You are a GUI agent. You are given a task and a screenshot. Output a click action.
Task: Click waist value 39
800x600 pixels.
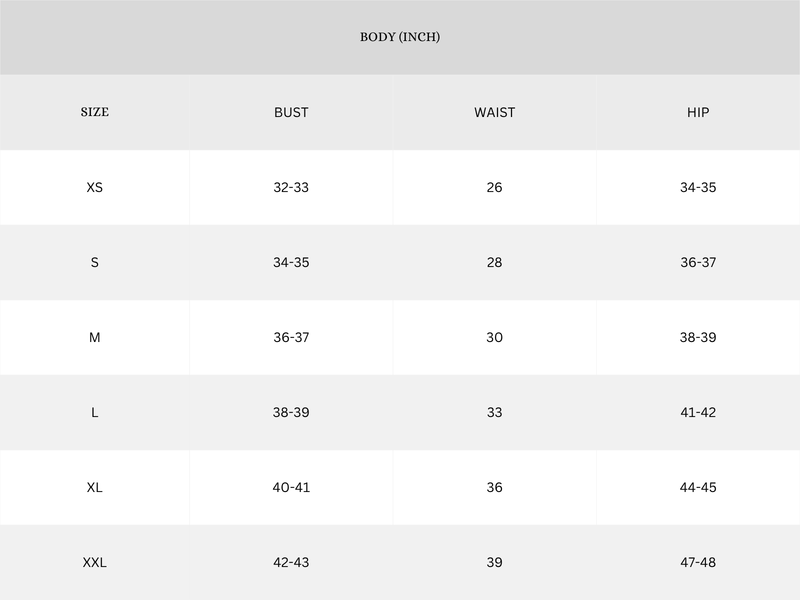click(x=494, y=562)
